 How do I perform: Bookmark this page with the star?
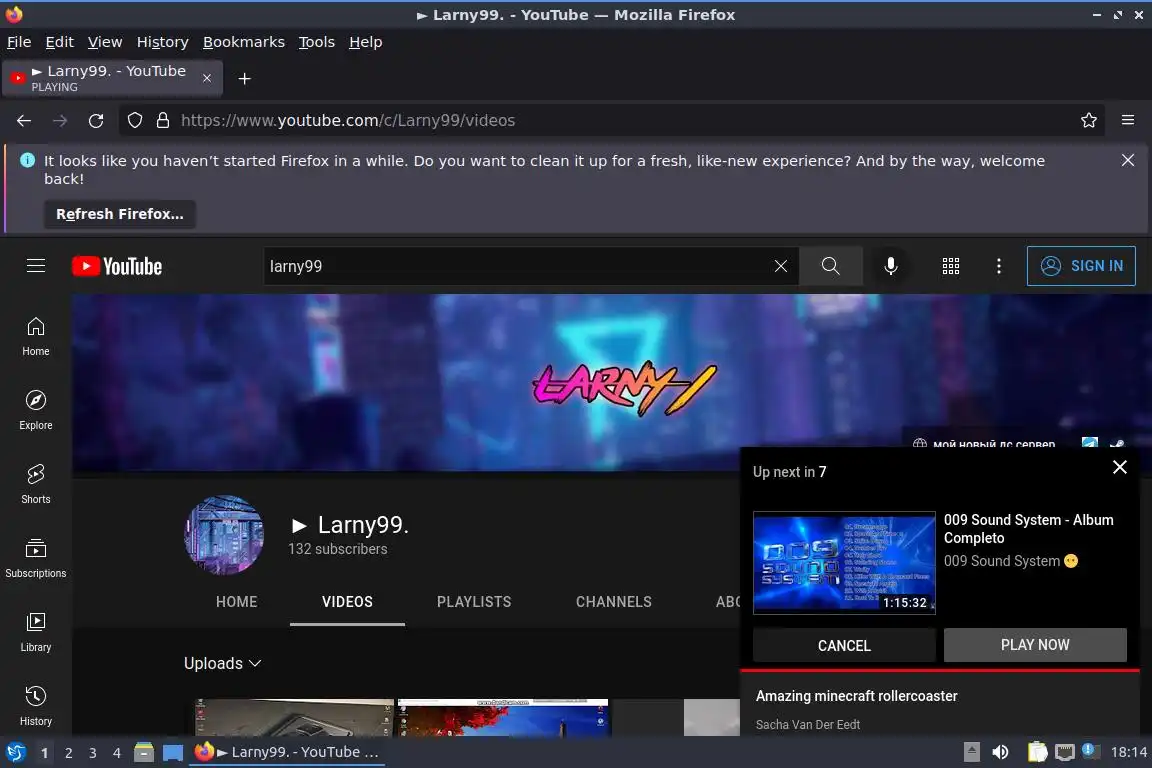[x=1089, y=121]
